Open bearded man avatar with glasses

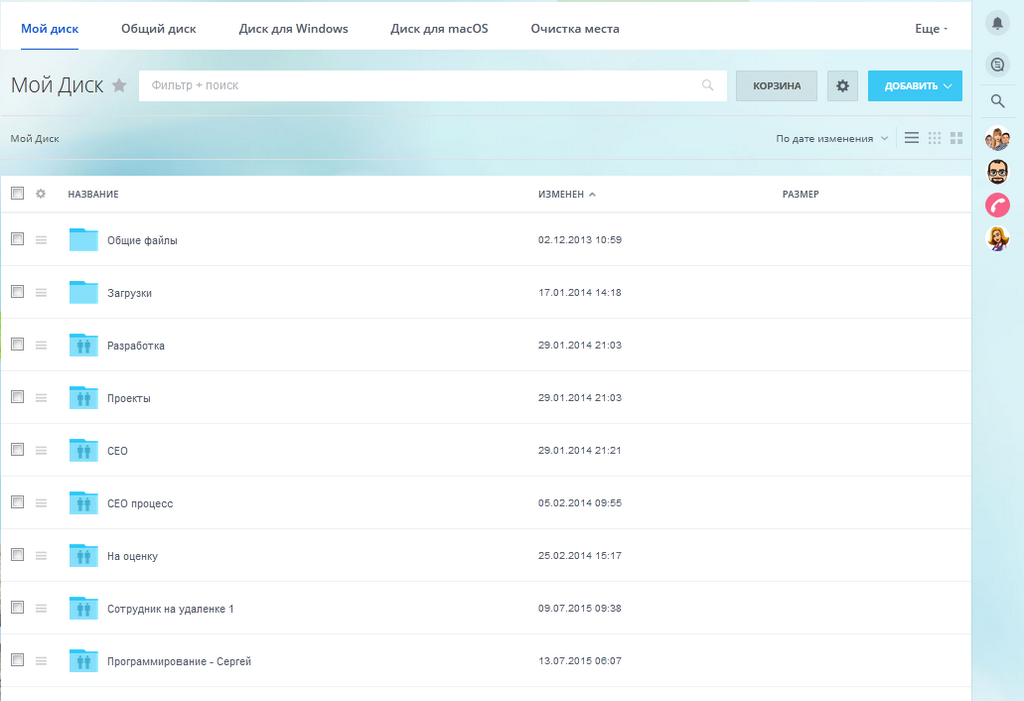(x=997, y=172)
